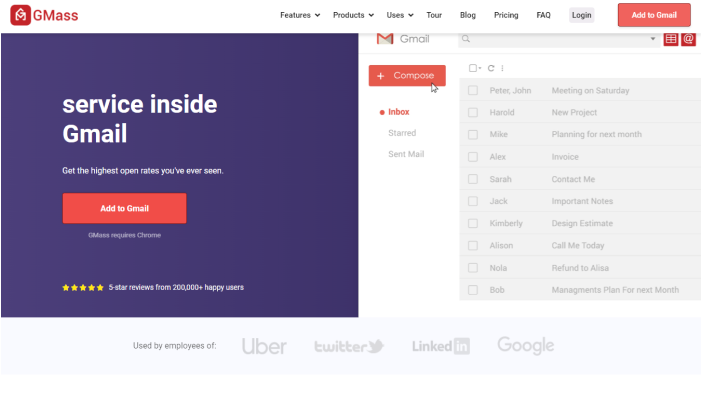Click the Google logo

pyautogui.click(x=526, y=345)
